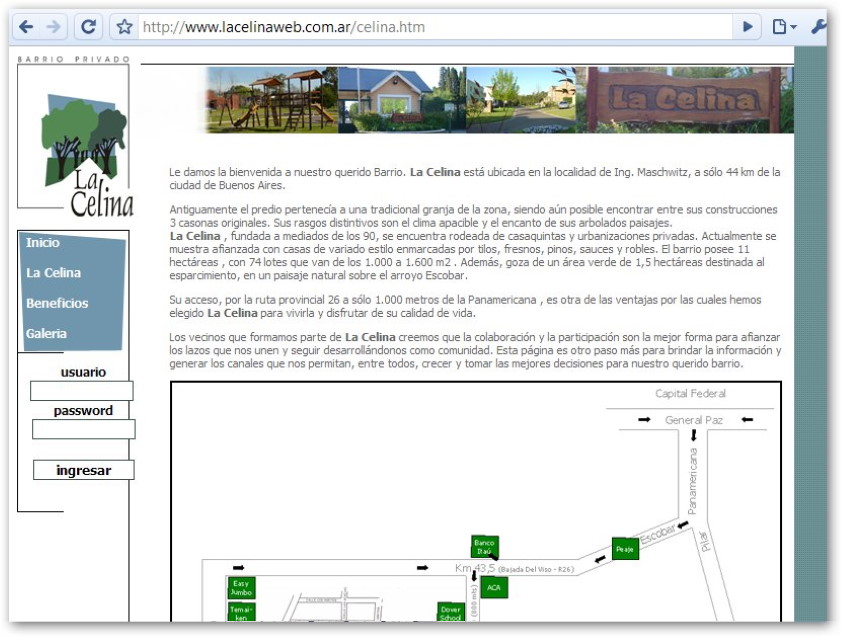Click the ACA green marker on map
841x636 pixels.
pyautogui.click(x=494, y=588)
